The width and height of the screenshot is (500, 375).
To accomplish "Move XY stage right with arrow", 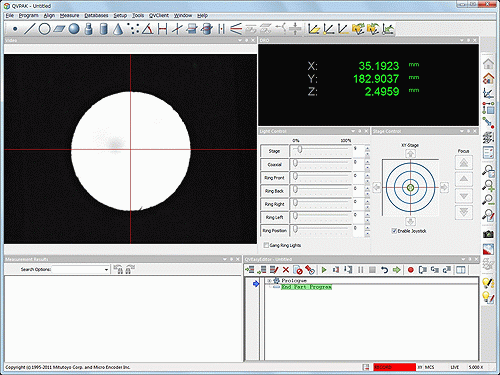I will 444,187.
